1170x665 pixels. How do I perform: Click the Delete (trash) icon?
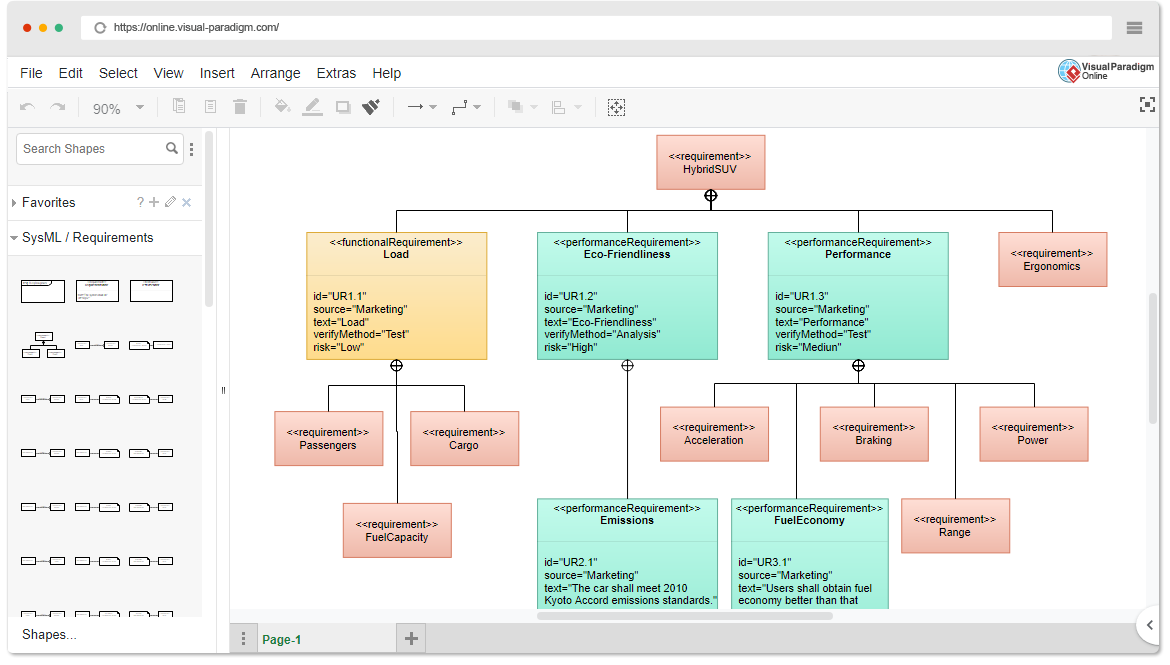[x=240, y=107]
